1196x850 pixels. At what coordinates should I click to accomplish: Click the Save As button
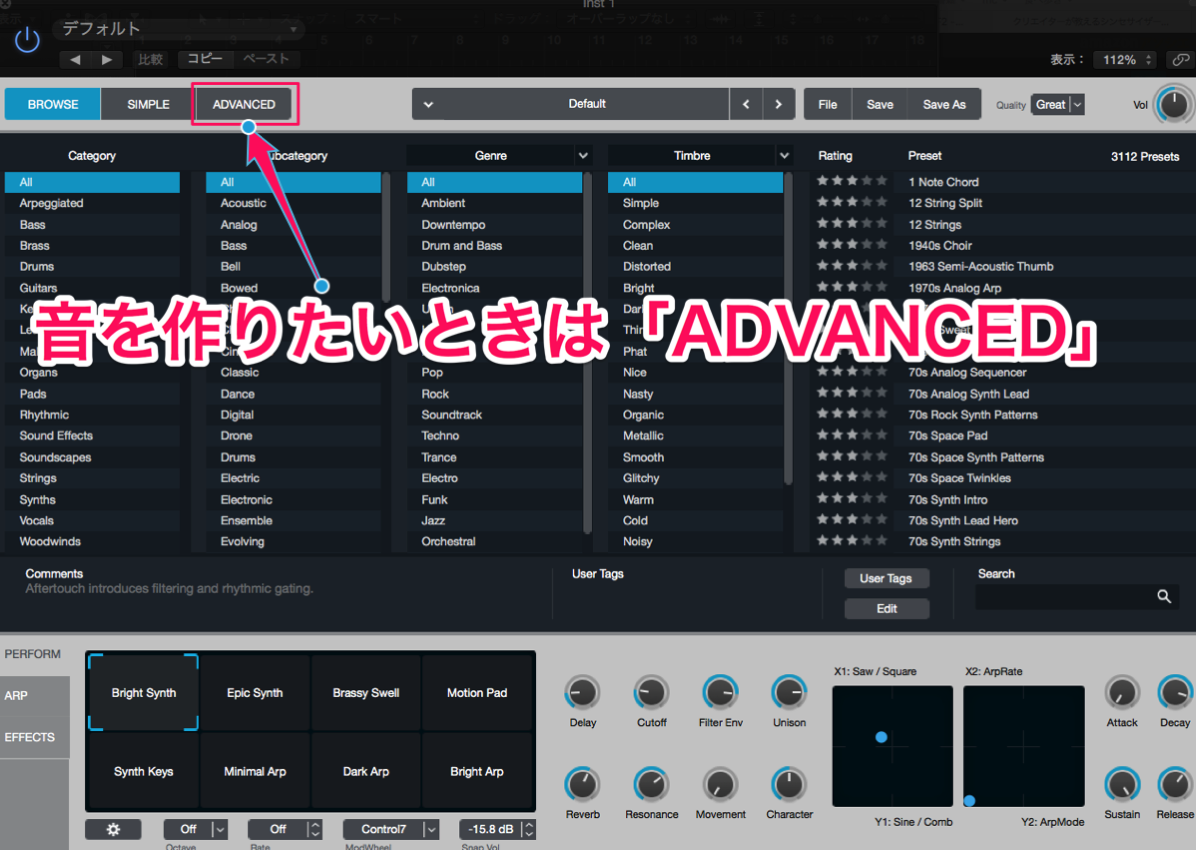click(944, 105)
